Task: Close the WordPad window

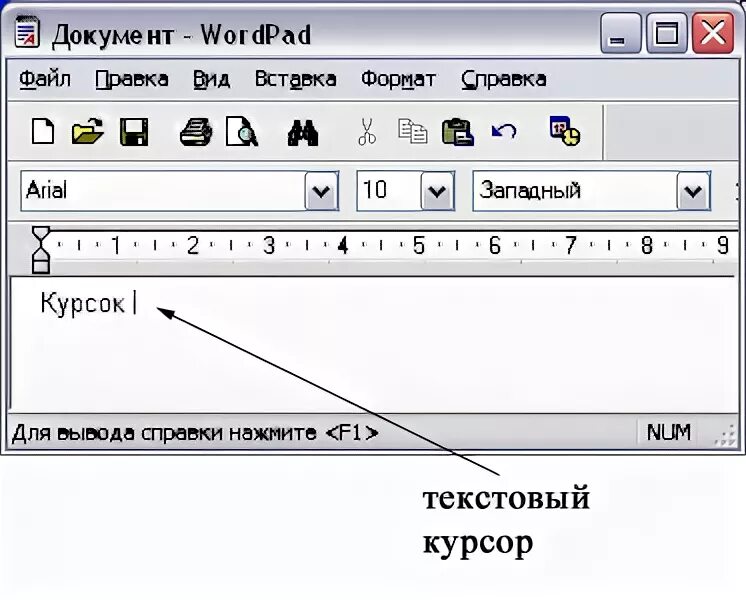Action: [713, 33]
